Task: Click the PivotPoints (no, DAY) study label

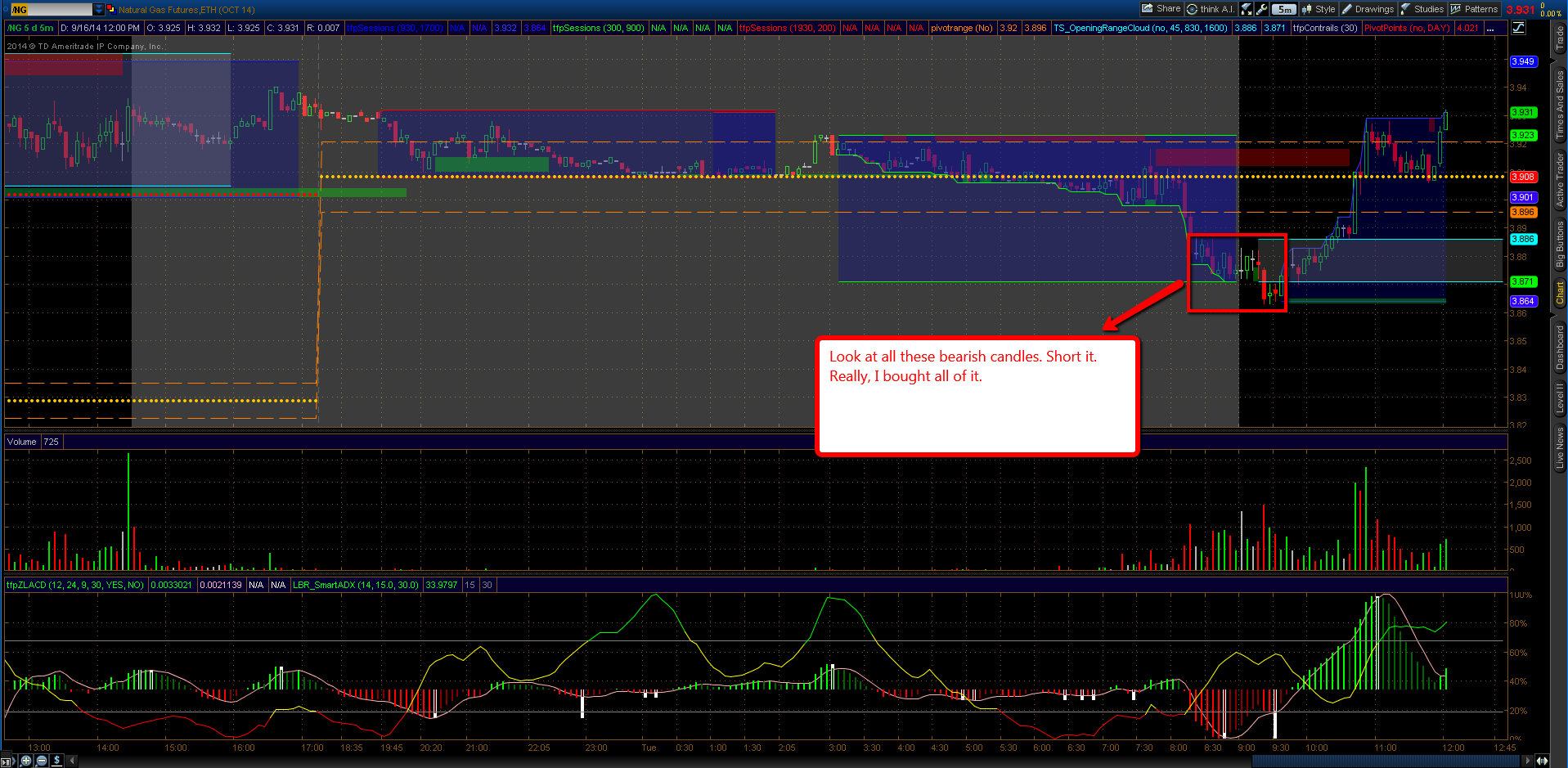Action: 1407,28
